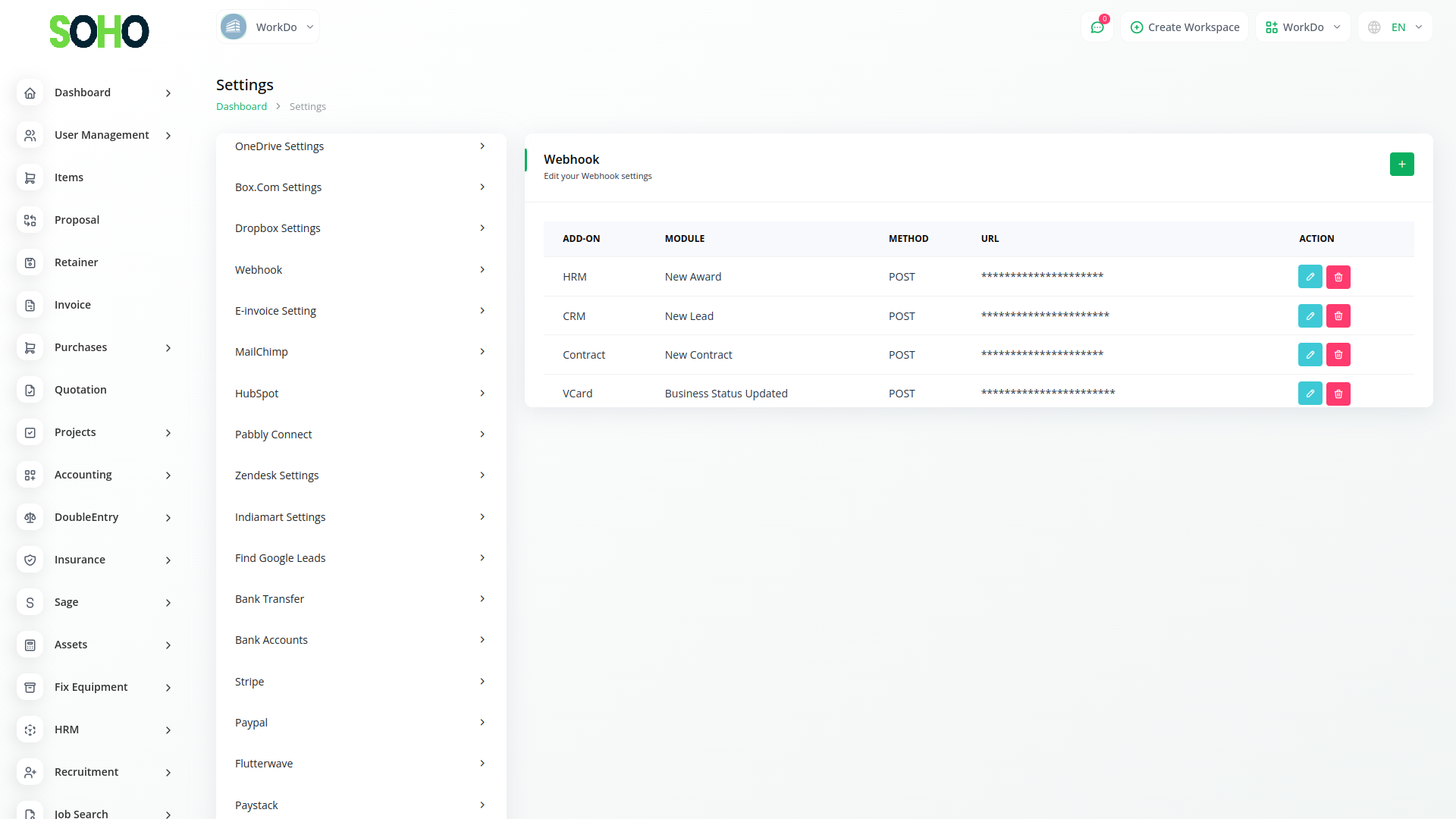Click the SOHO logo

click(99, 31)
